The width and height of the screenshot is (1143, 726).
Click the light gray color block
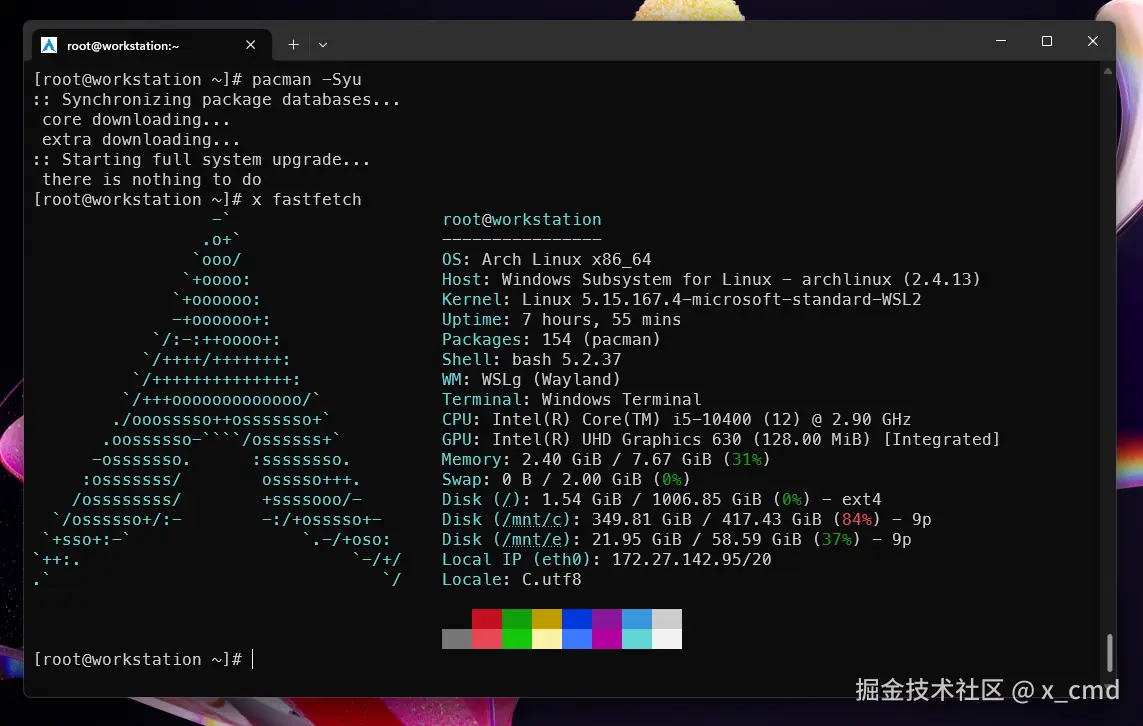[667, 619]
